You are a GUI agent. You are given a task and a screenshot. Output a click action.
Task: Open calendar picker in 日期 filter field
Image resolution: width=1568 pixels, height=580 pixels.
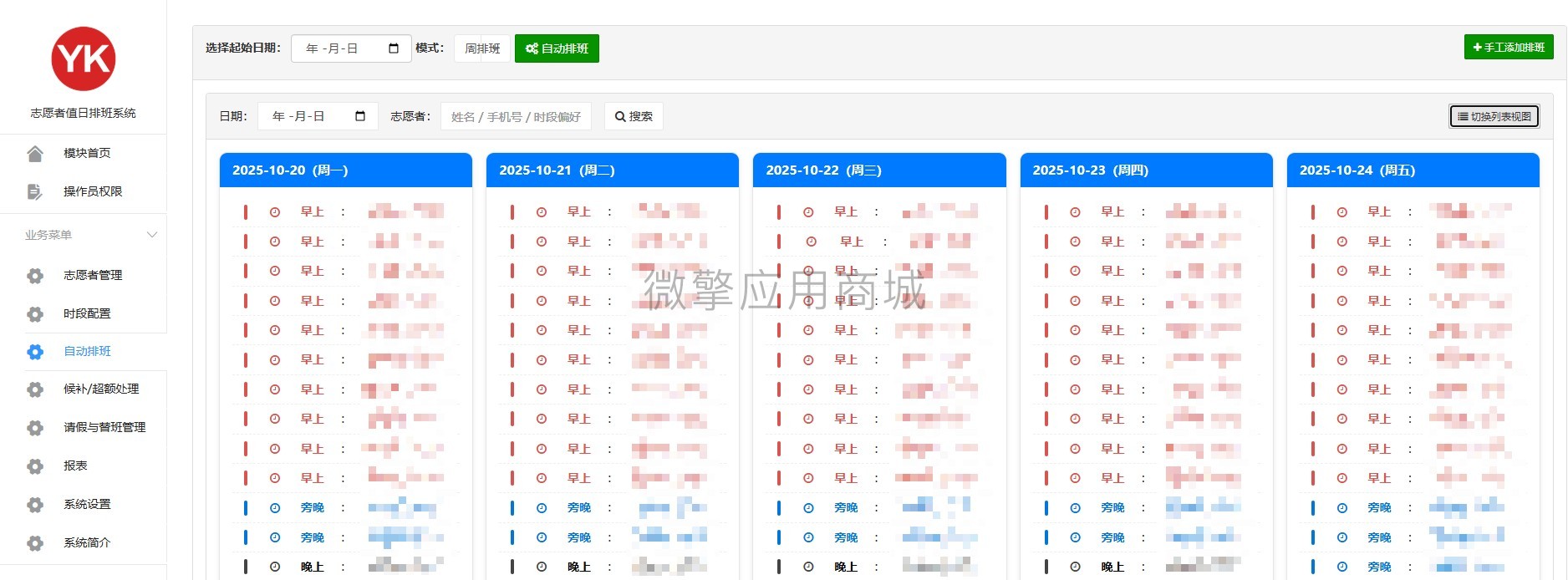coord(360,116)
